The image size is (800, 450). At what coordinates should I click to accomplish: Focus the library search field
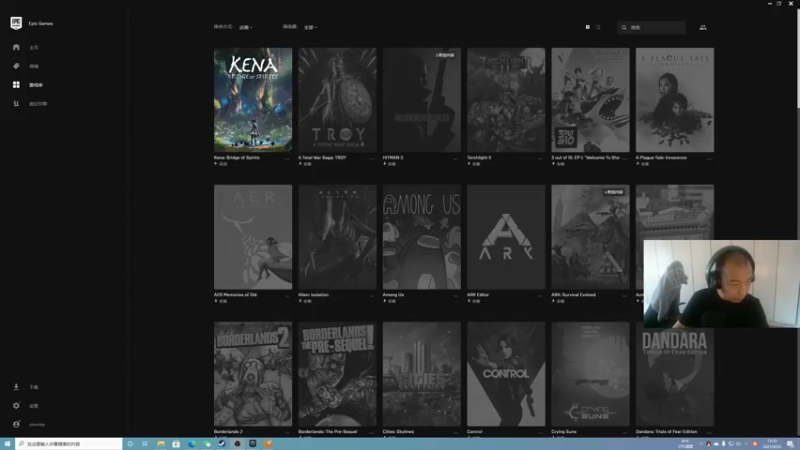(652, 28)
